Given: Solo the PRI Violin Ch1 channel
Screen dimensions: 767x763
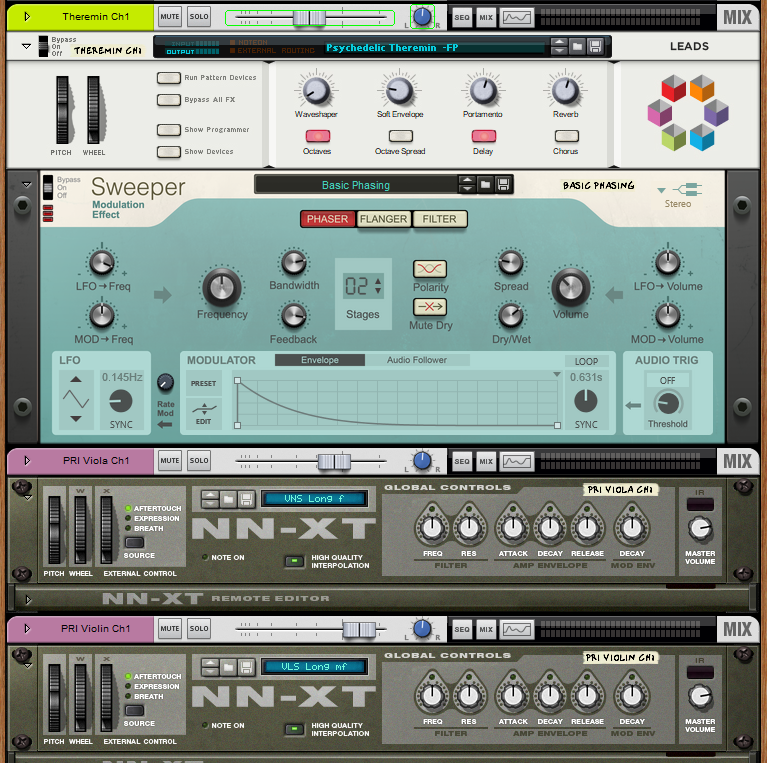Looking at the screenshot, I should [x=199, y=629].
